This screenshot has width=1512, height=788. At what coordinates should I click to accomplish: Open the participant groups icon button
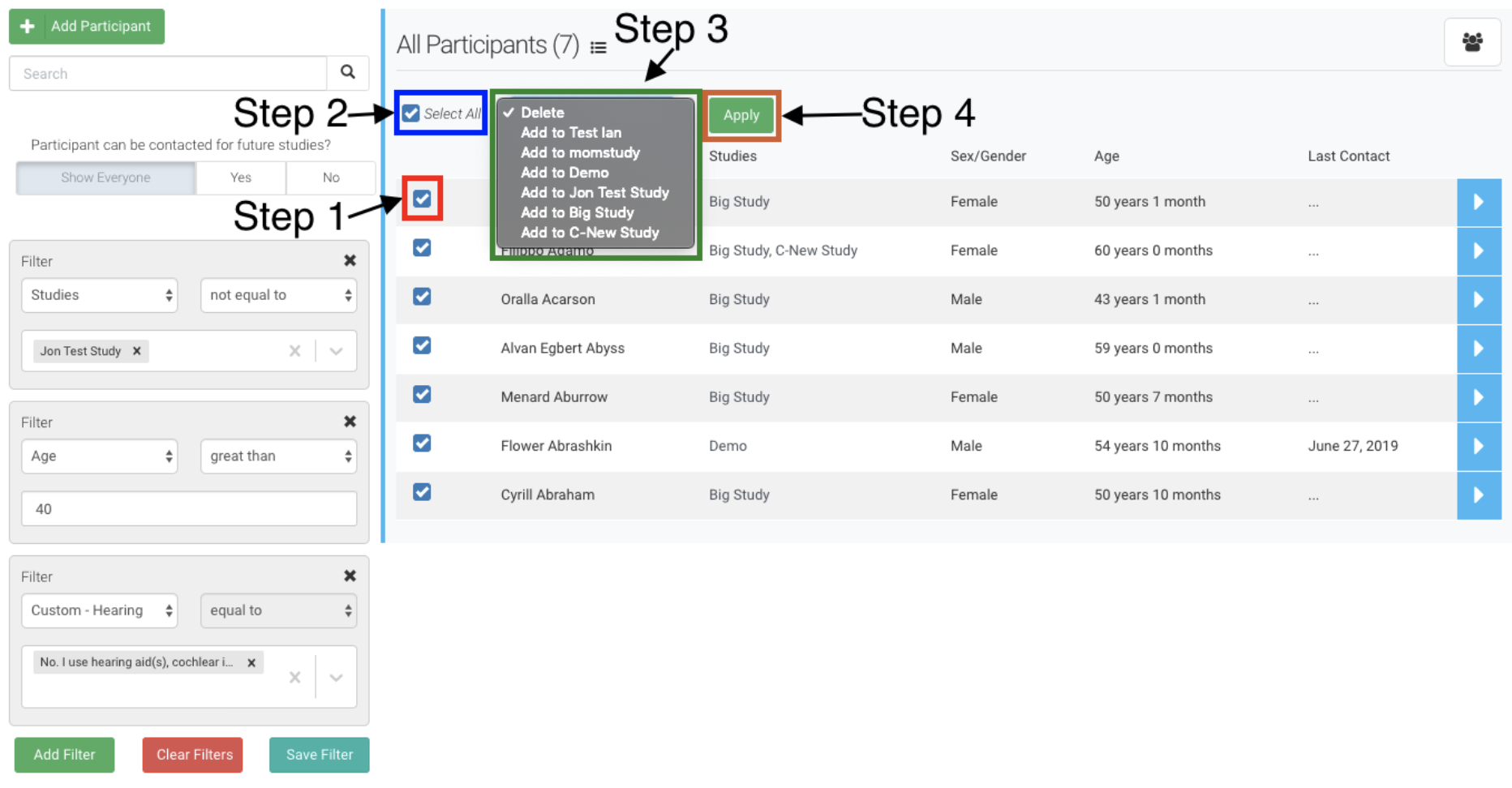[x=1471, y=42]
